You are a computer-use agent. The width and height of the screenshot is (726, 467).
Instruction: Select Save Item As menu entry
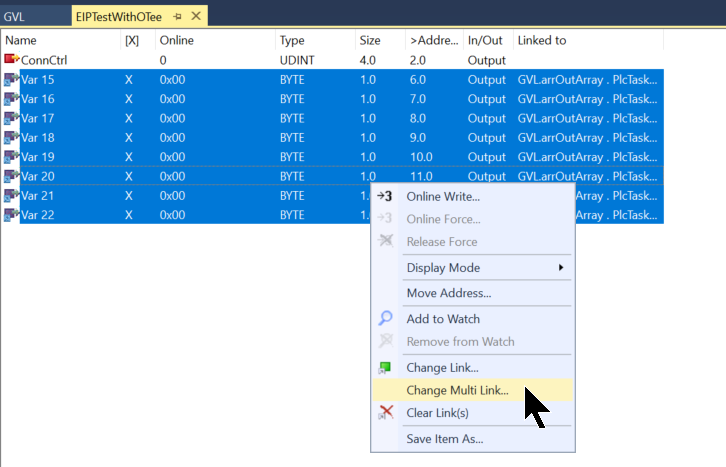[444, 439]
